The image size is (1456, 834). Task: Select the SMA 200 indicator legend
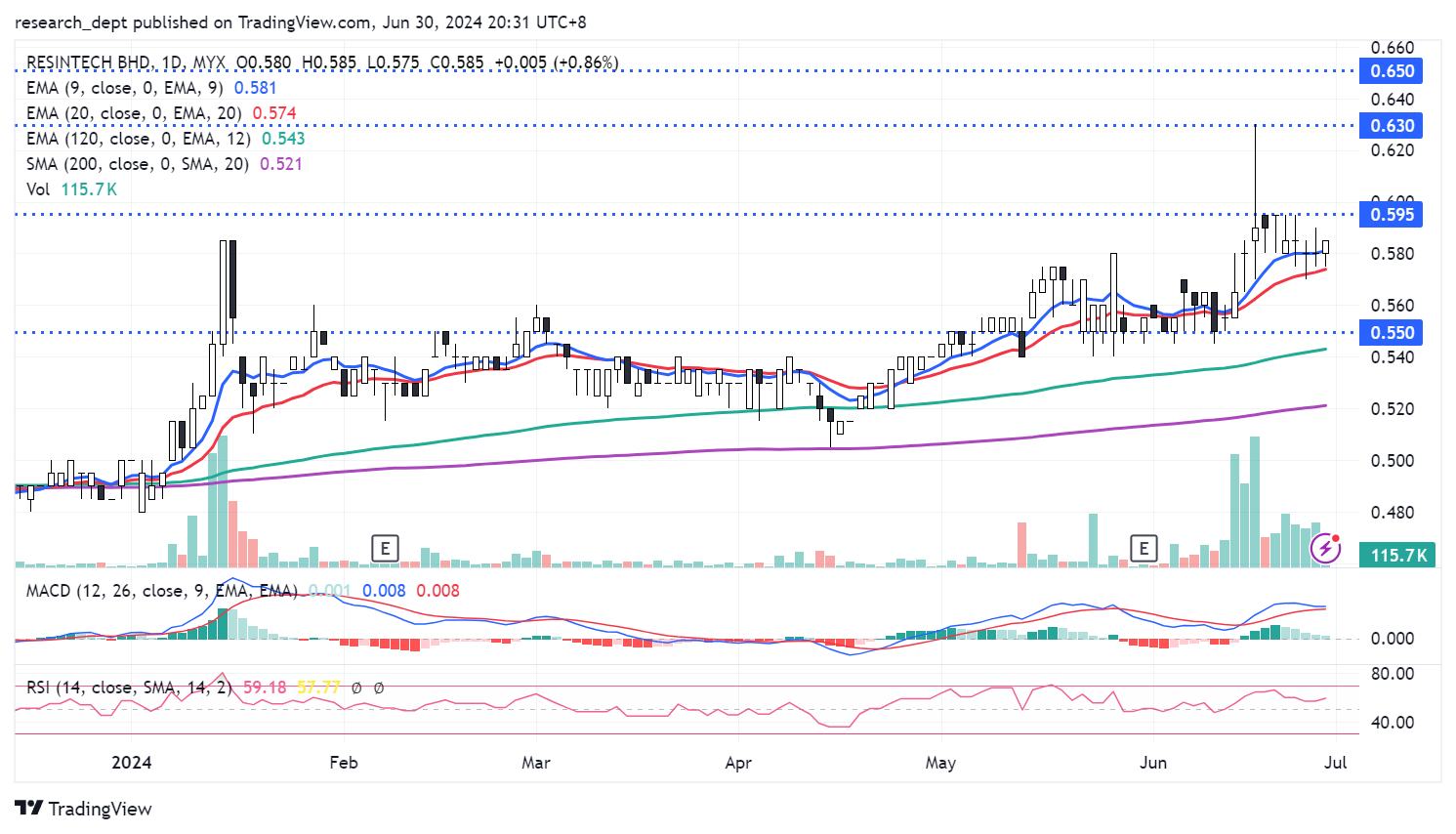[x=137, y=164]
